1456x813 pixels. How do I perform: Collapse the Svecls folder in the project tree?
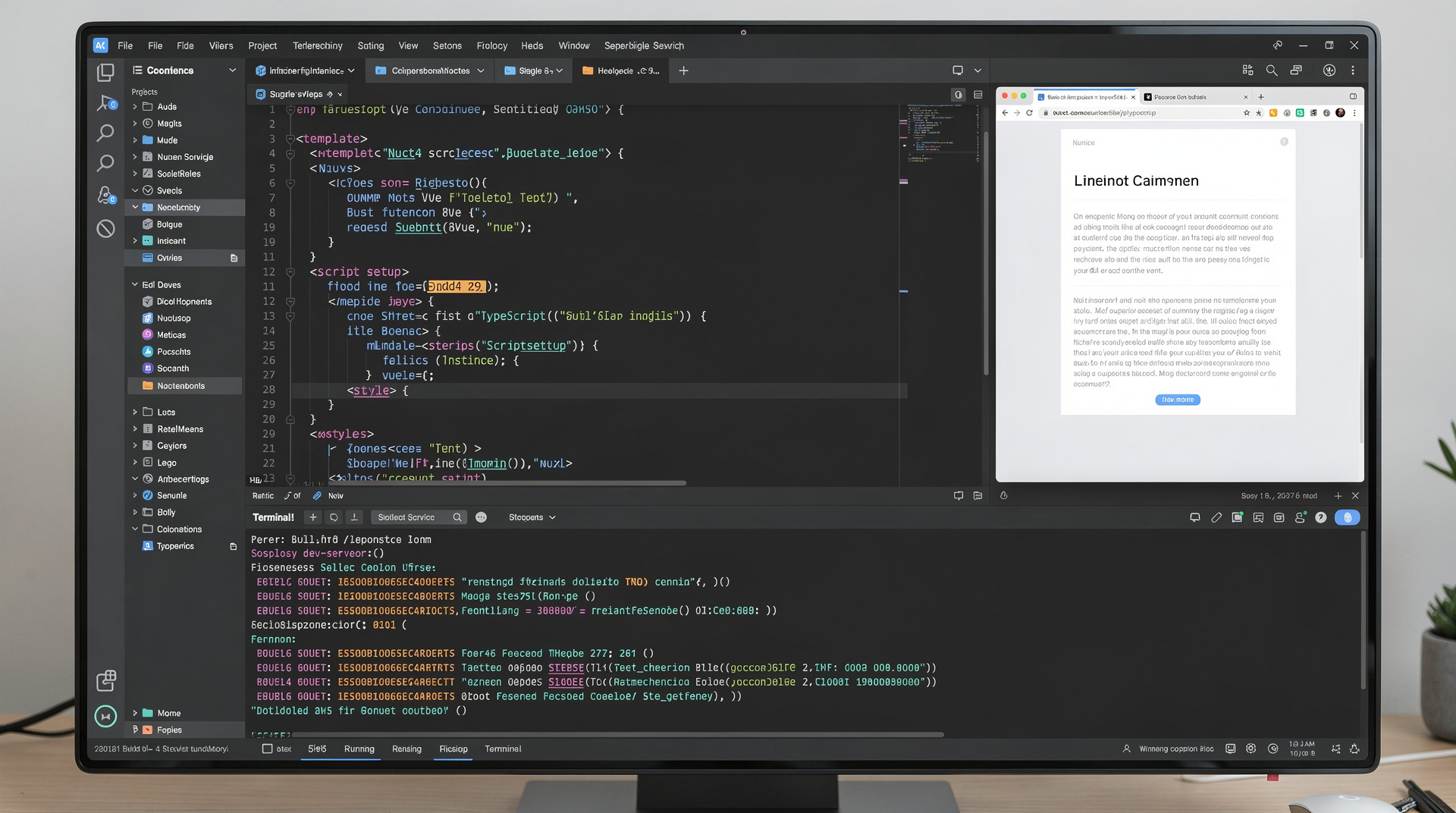pyautogui.click(x=135, y=190)
